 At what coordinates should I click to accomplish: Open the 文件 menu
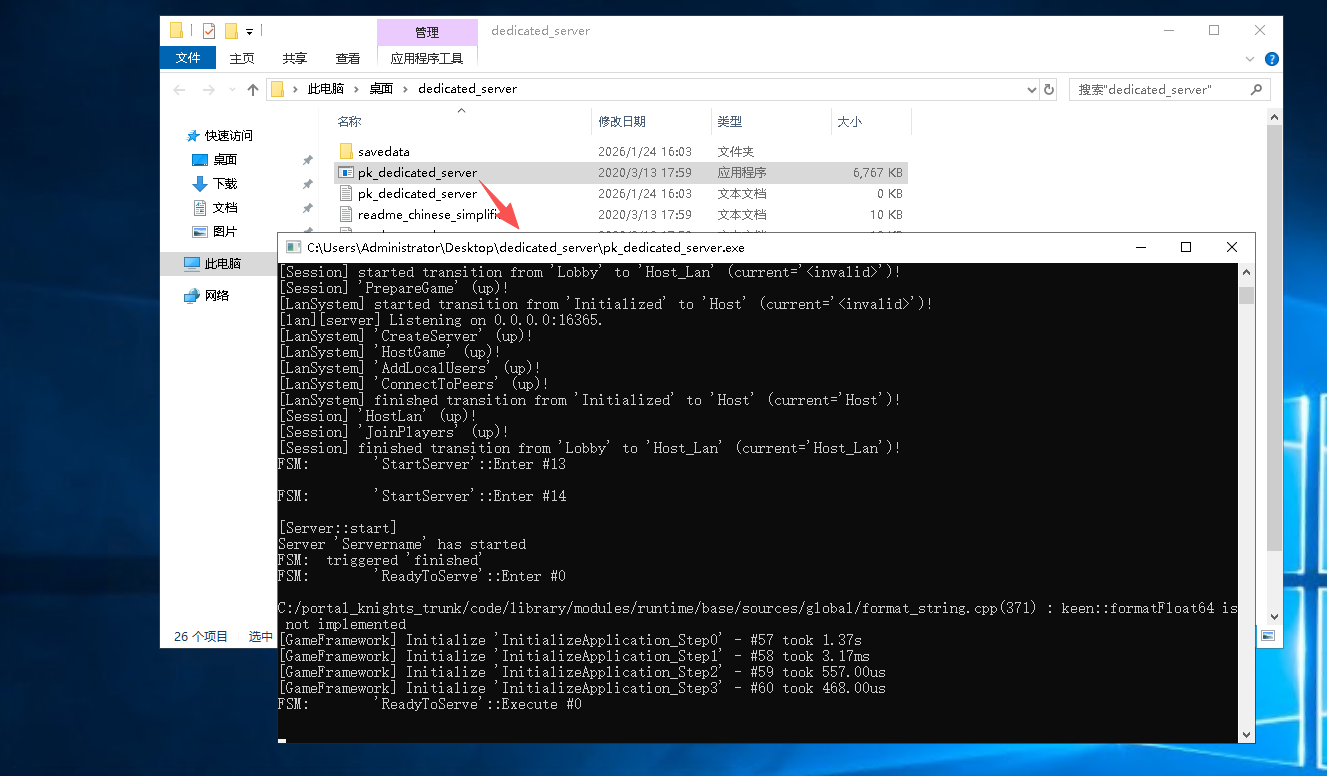(x=188, y=59)
